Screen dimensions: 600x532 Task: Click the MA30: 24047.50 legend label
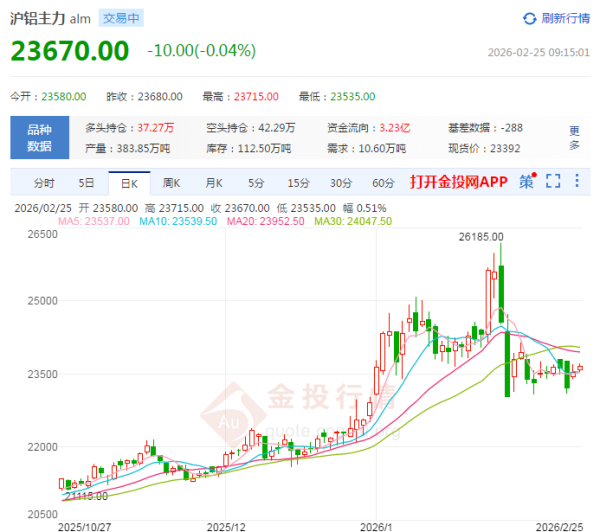coord(353,221)
